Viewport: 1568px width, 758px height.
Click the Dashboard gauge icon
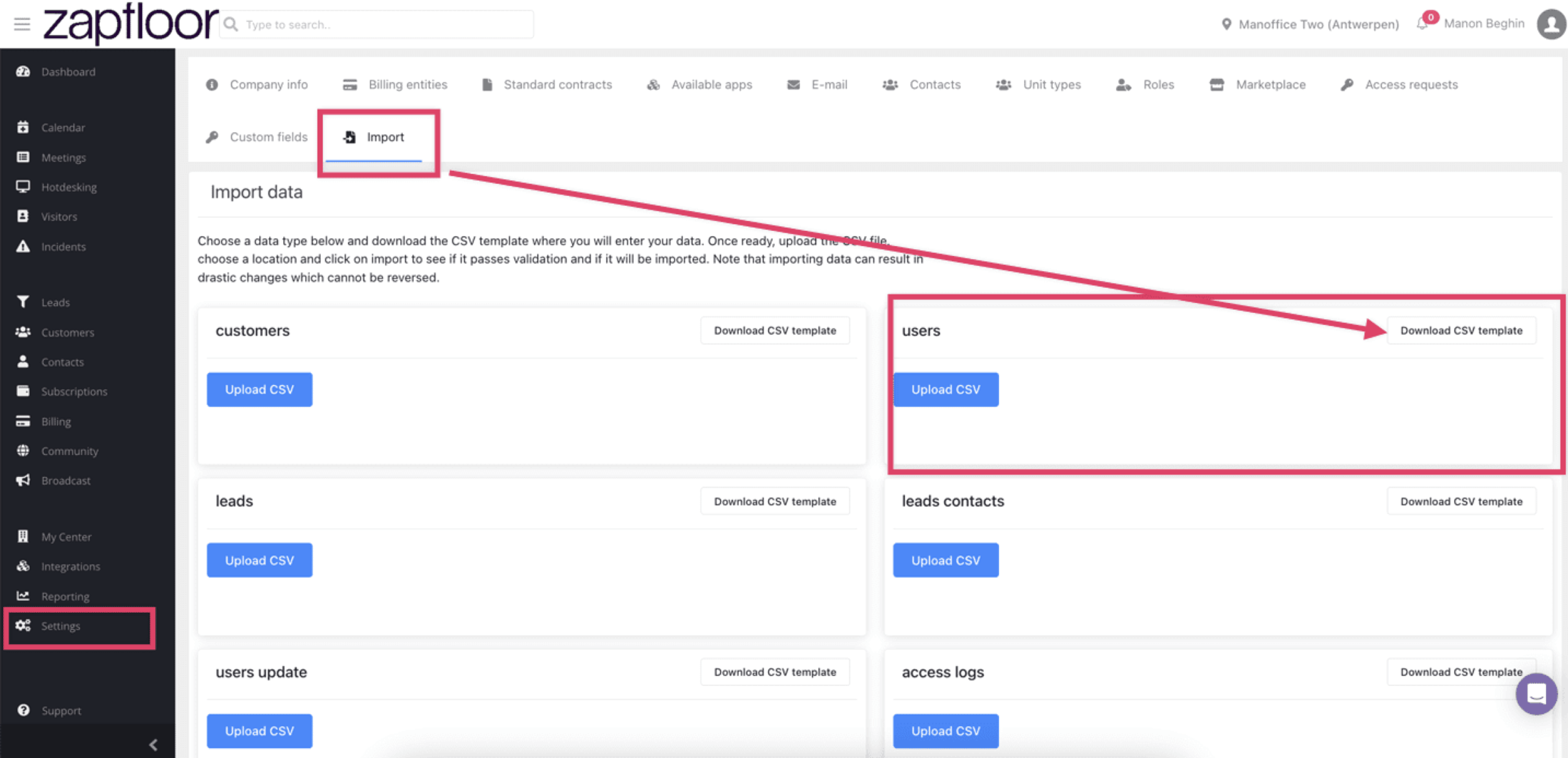tap(23, 71)
